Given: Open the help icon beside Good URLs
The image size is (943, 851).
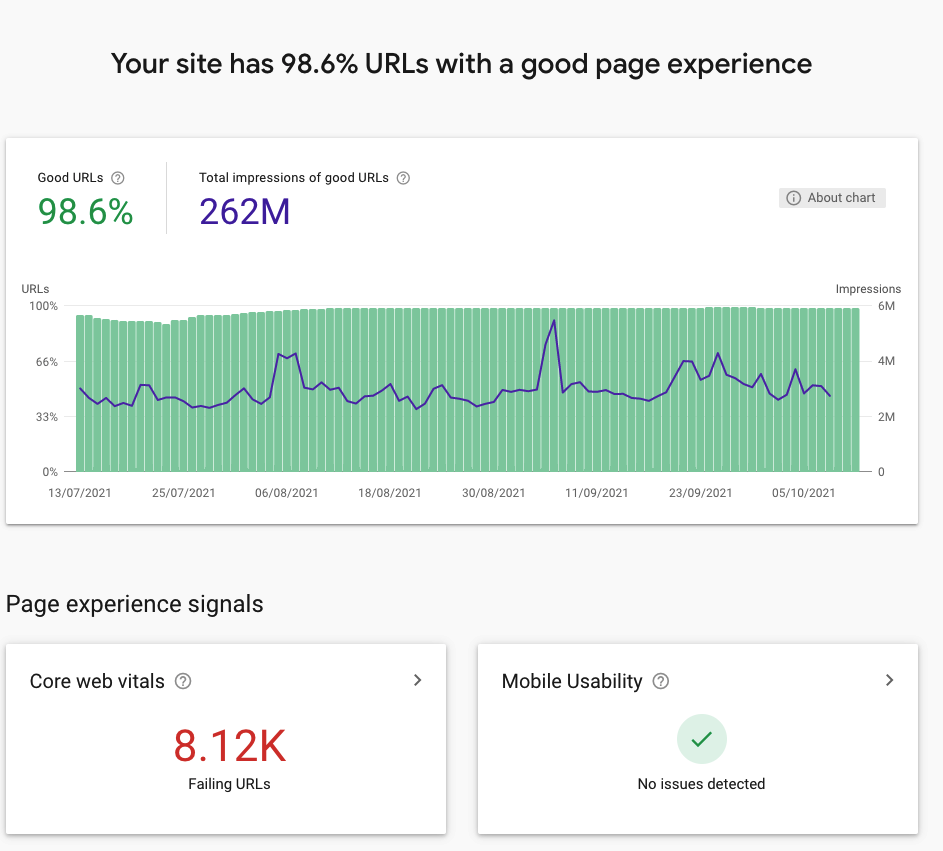Looking at the screenshot, I should [x=118, y=178].
